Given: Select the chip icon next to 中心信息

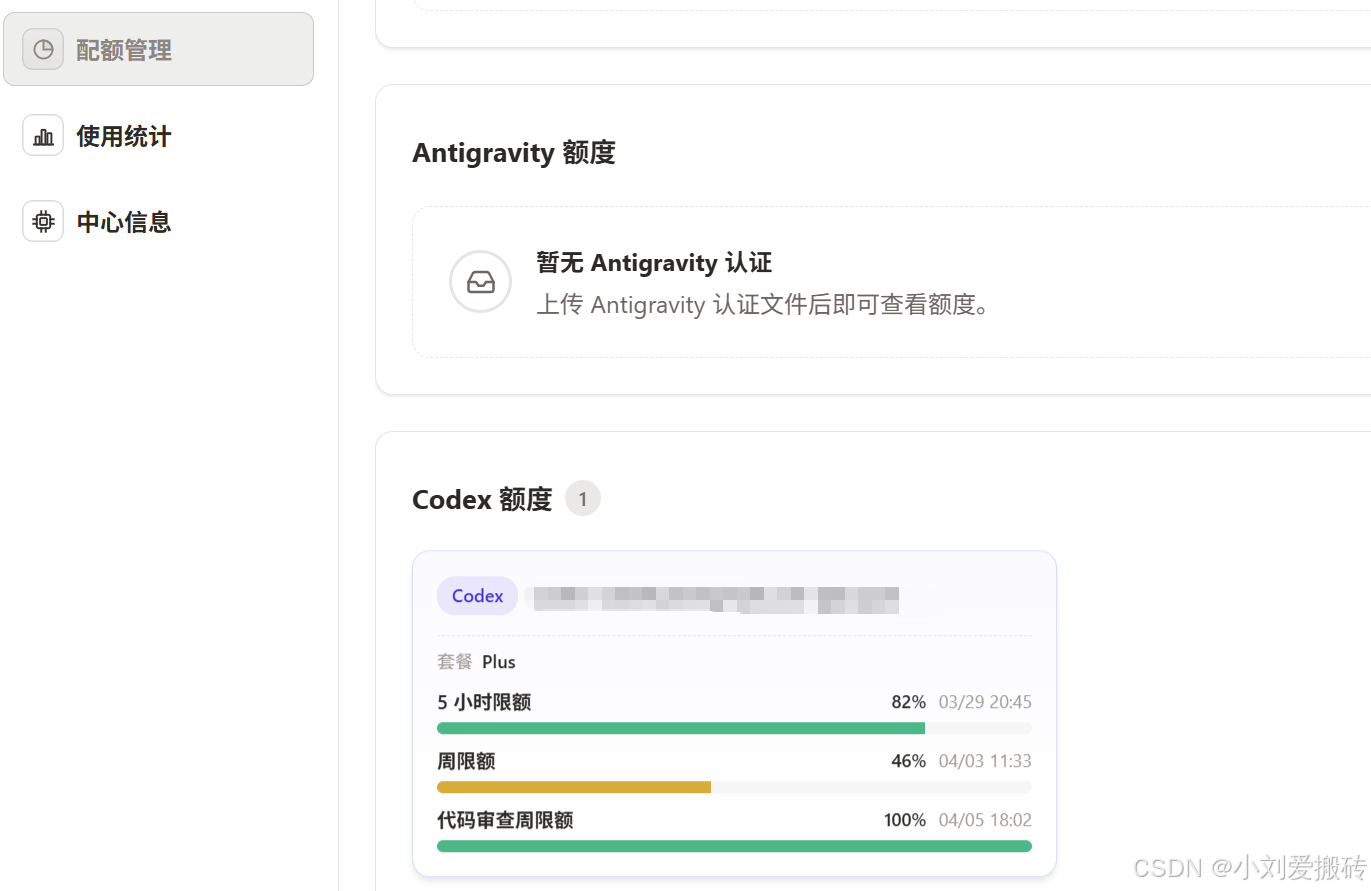Looking at the screenshot, I should pyautogui.click(x=43, y=221).
